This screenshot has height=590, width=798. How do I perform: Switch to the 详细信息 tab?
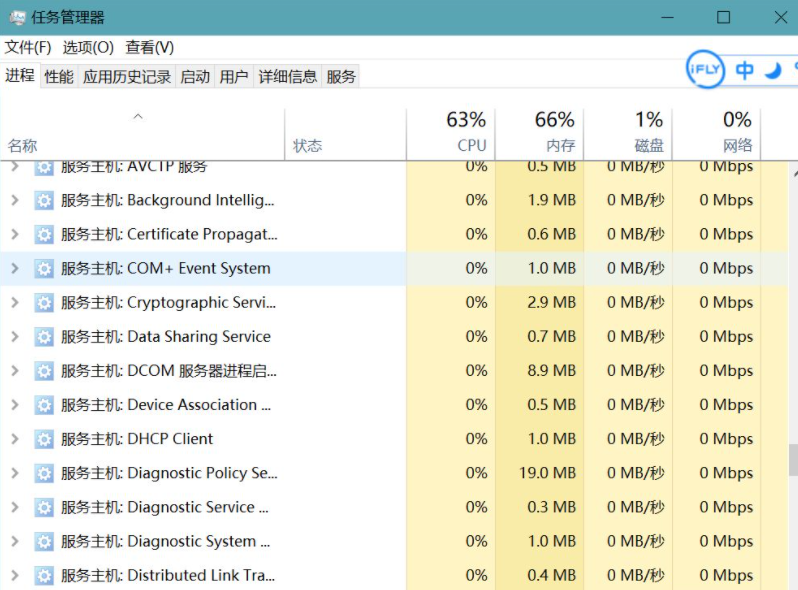287,76
